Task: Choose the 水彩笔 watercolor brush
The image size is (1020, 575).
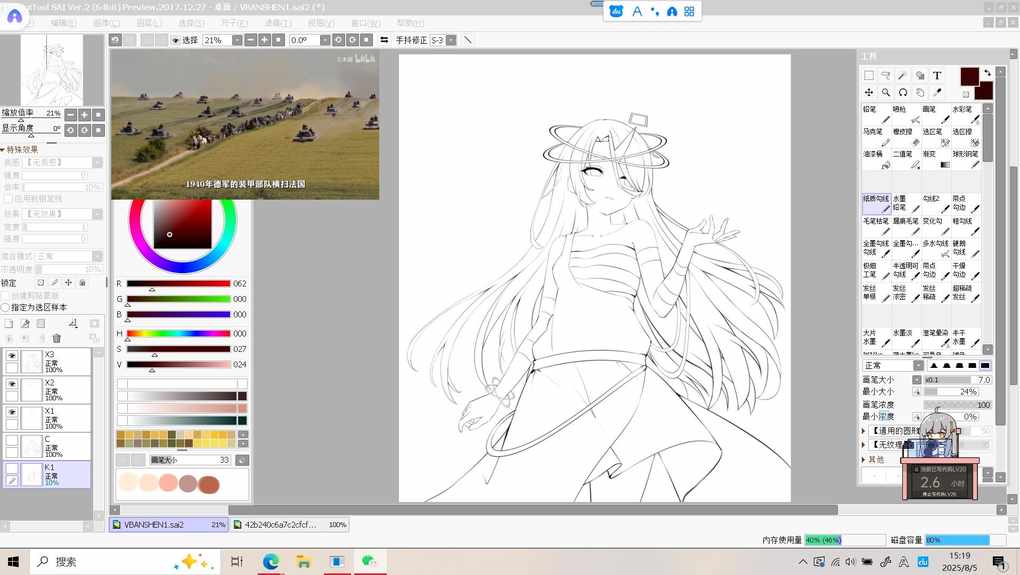Action: pyautogui.click(x=966, y=114)
